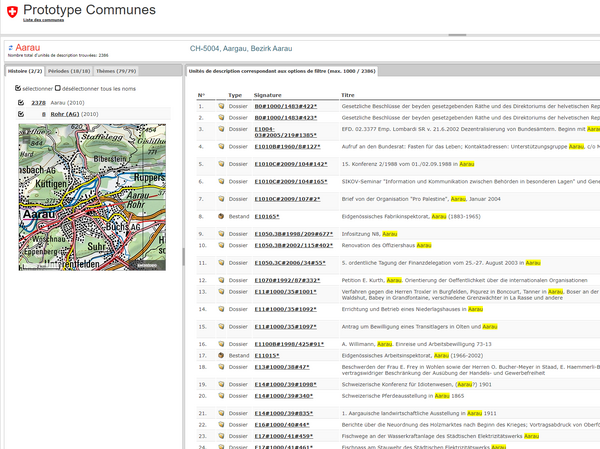600x449 pixels.
Task: Click the dossier icon in row 12
Action: pyautogui.click(x=221, y=280)
